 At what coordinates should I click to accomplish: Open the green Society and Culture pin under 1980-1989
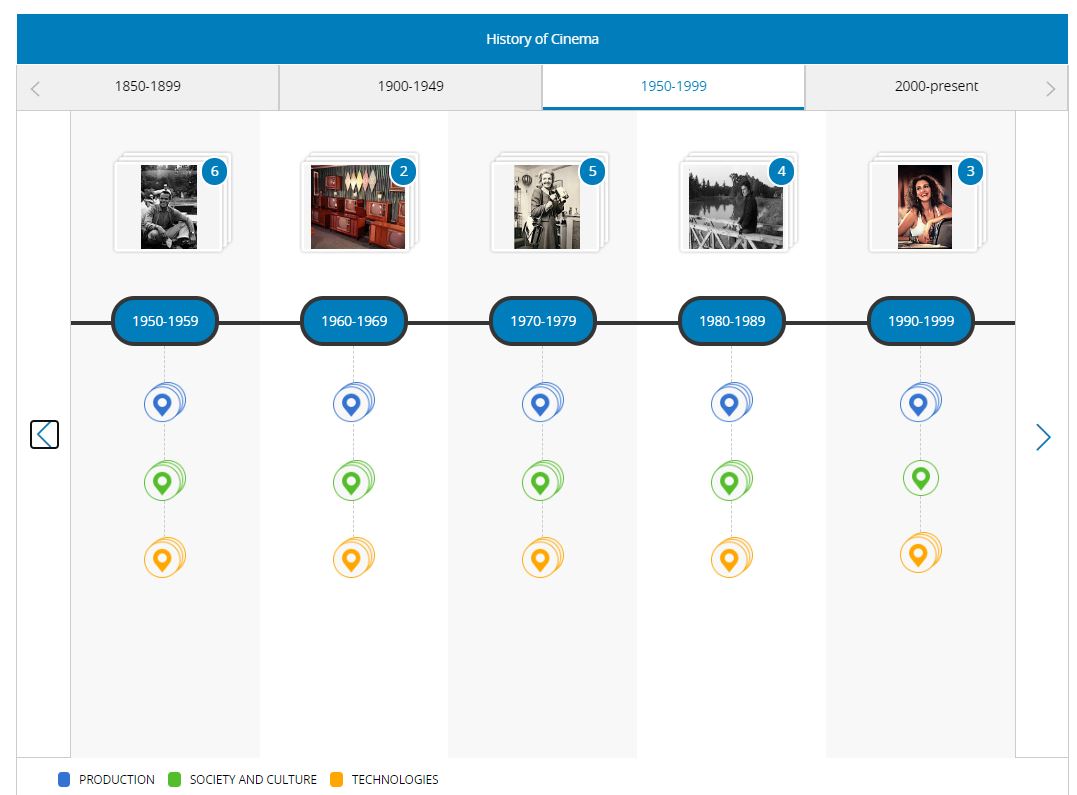[x=731, y=480]
